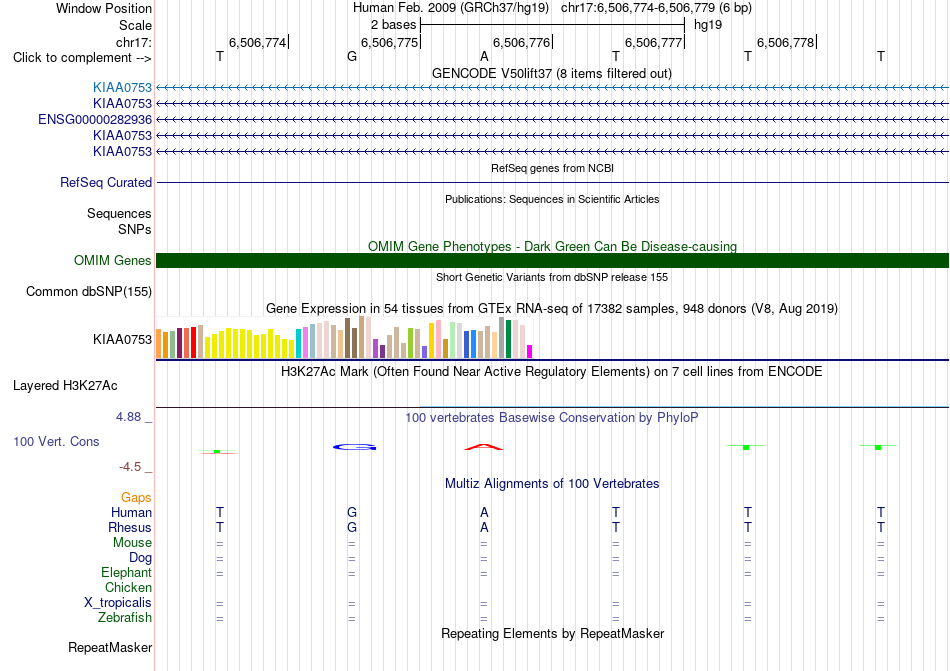Click the GTEx tissue expression bar chart
Image resolution: width=950 pixels, height=671 pixels.
pos(344,337)
